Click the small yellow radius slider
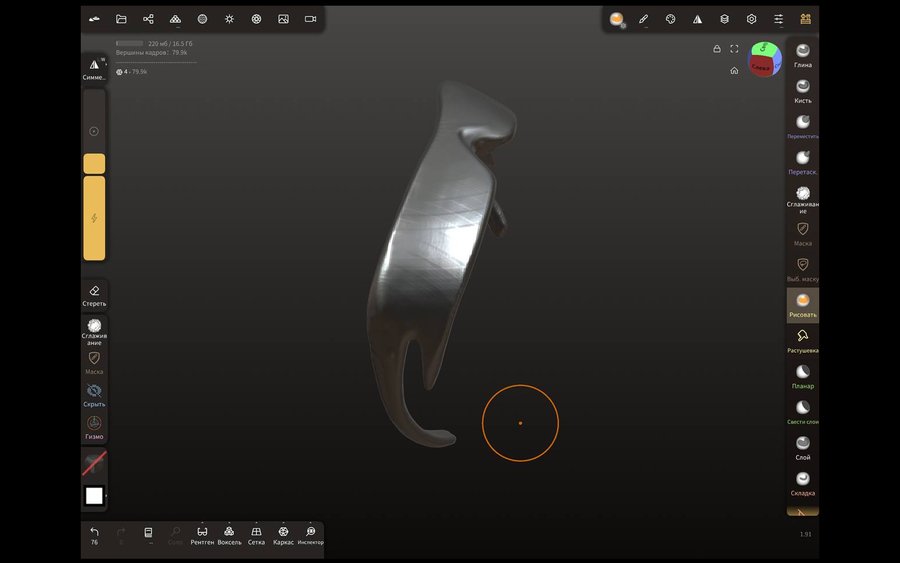The image size is (900, 563). point(94,164)
